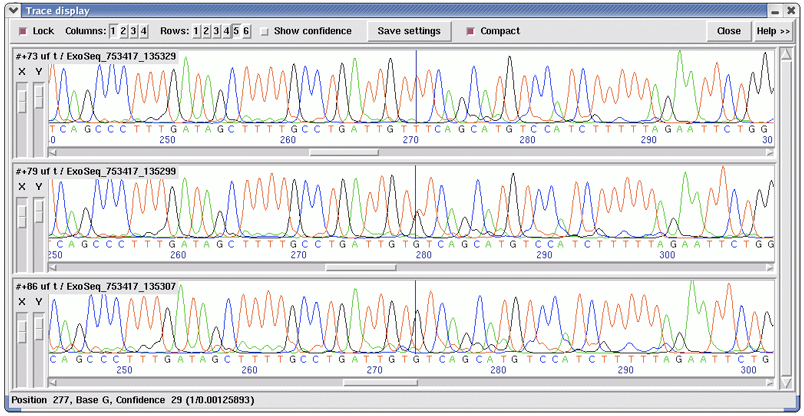Image resolution: width=804 pixels, height=416 pixels.
Task: Set Columns to 2
Action: point(123,31)
